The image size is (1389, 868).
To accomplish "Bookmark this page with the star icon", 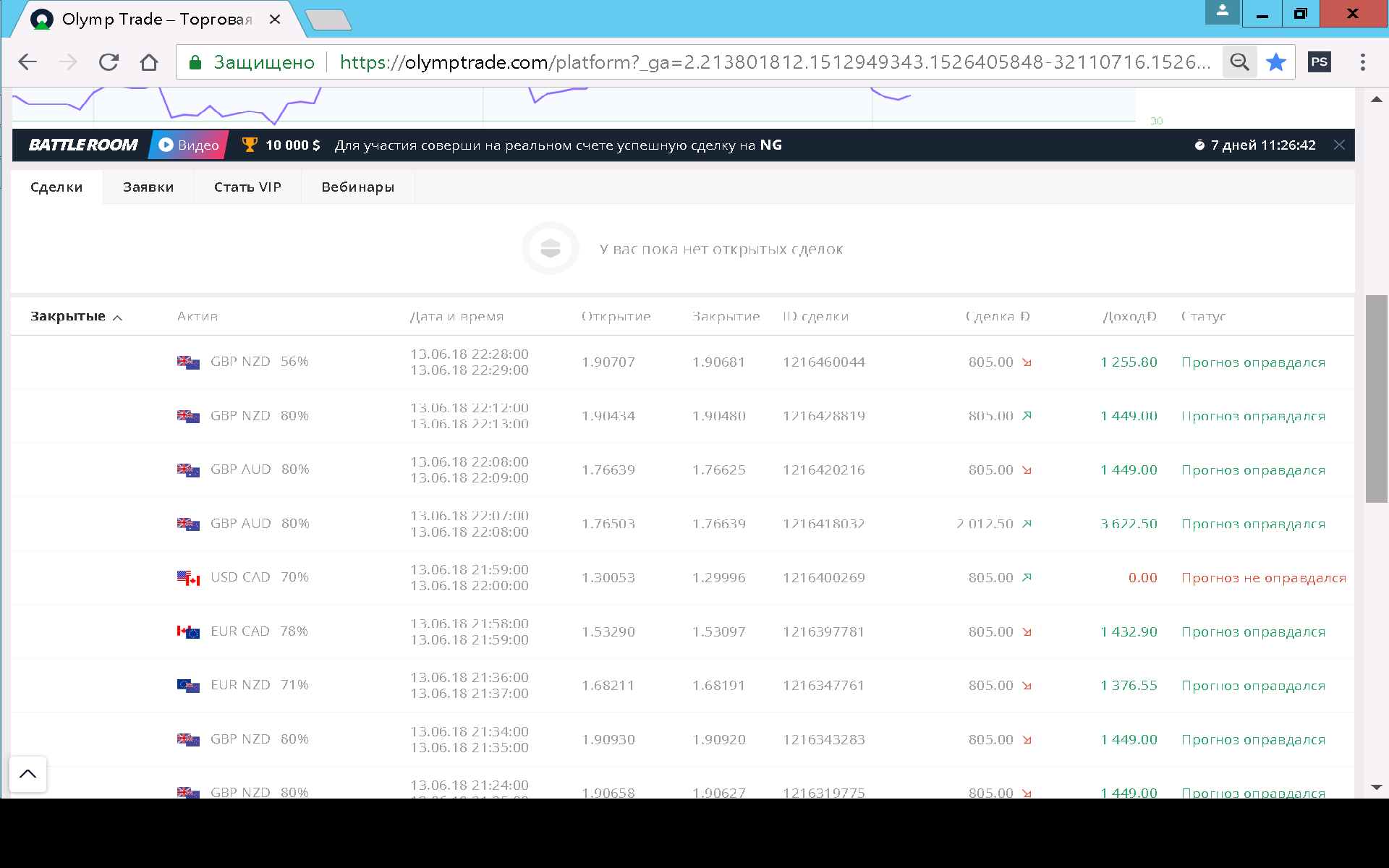I will pos(1276,62).
